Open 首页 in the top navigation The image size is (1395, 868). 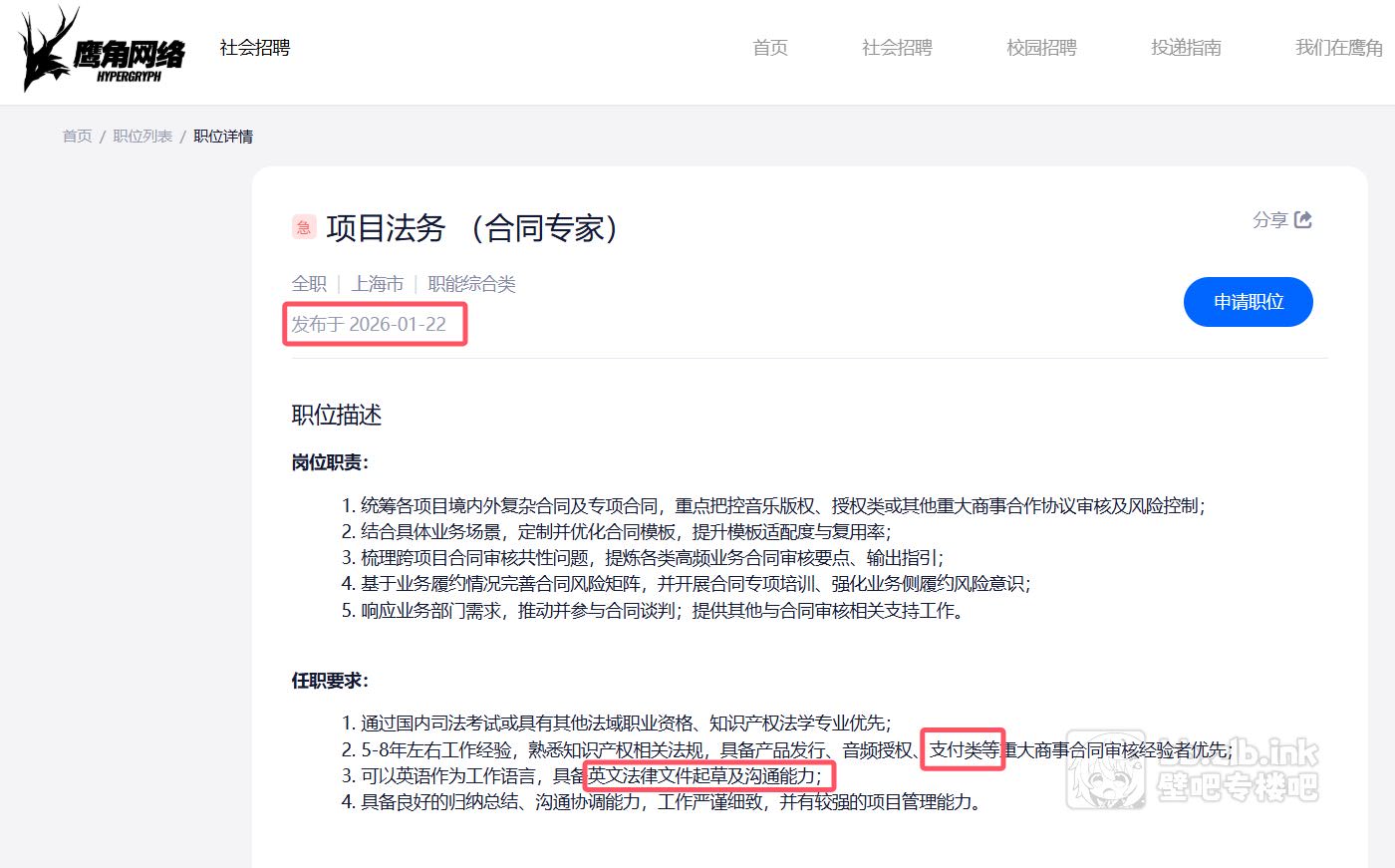[x=769, y=48]
